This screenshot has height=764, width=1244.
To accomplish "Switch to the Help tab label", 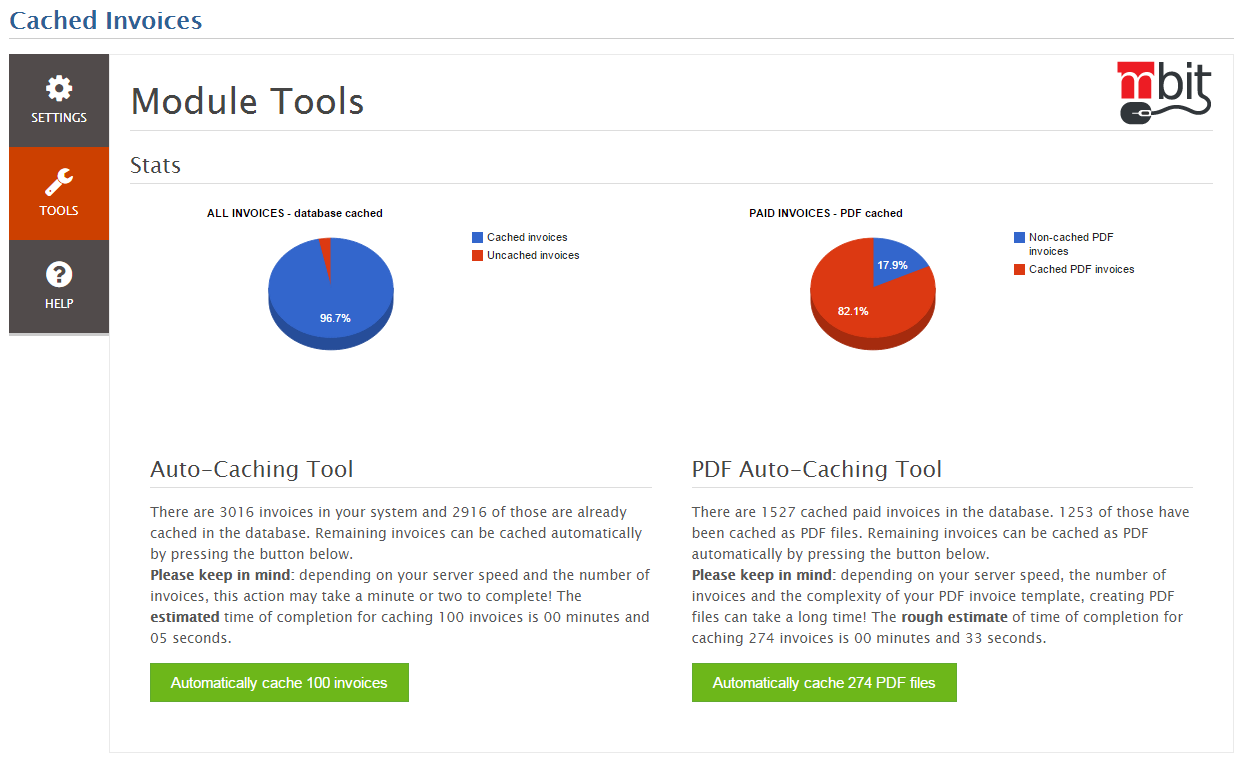I will pos(59,304).
